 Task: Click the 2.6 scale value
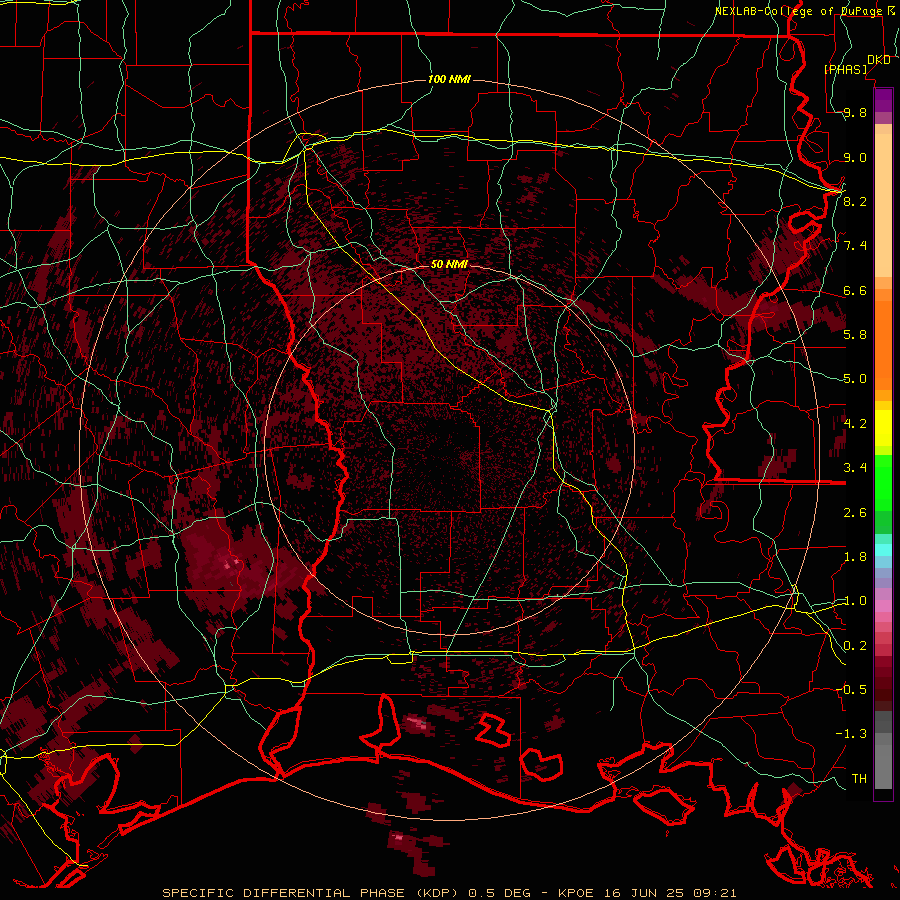(855, 512)
